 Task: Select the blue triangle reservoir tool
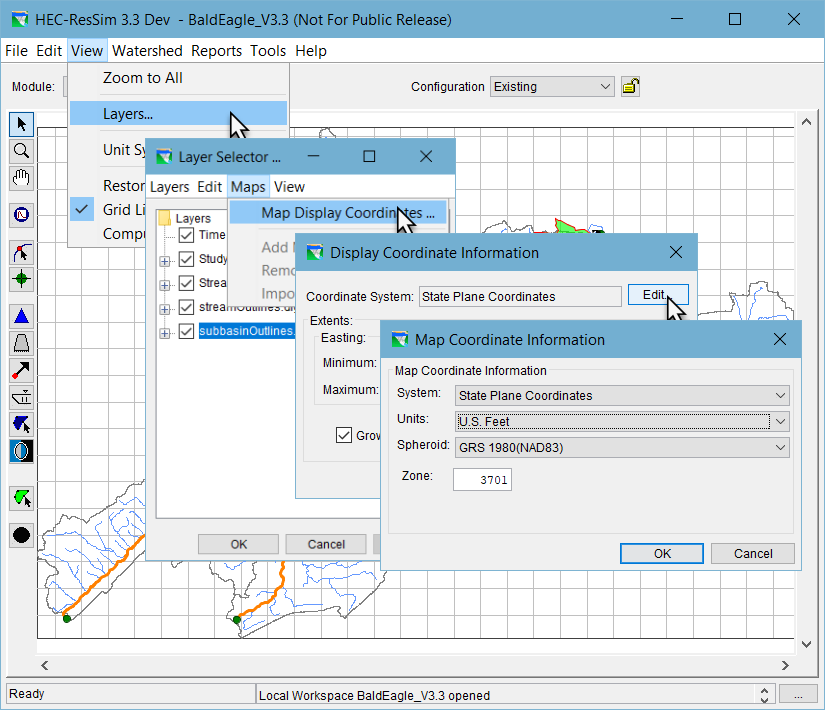click(x=22, y=316)
